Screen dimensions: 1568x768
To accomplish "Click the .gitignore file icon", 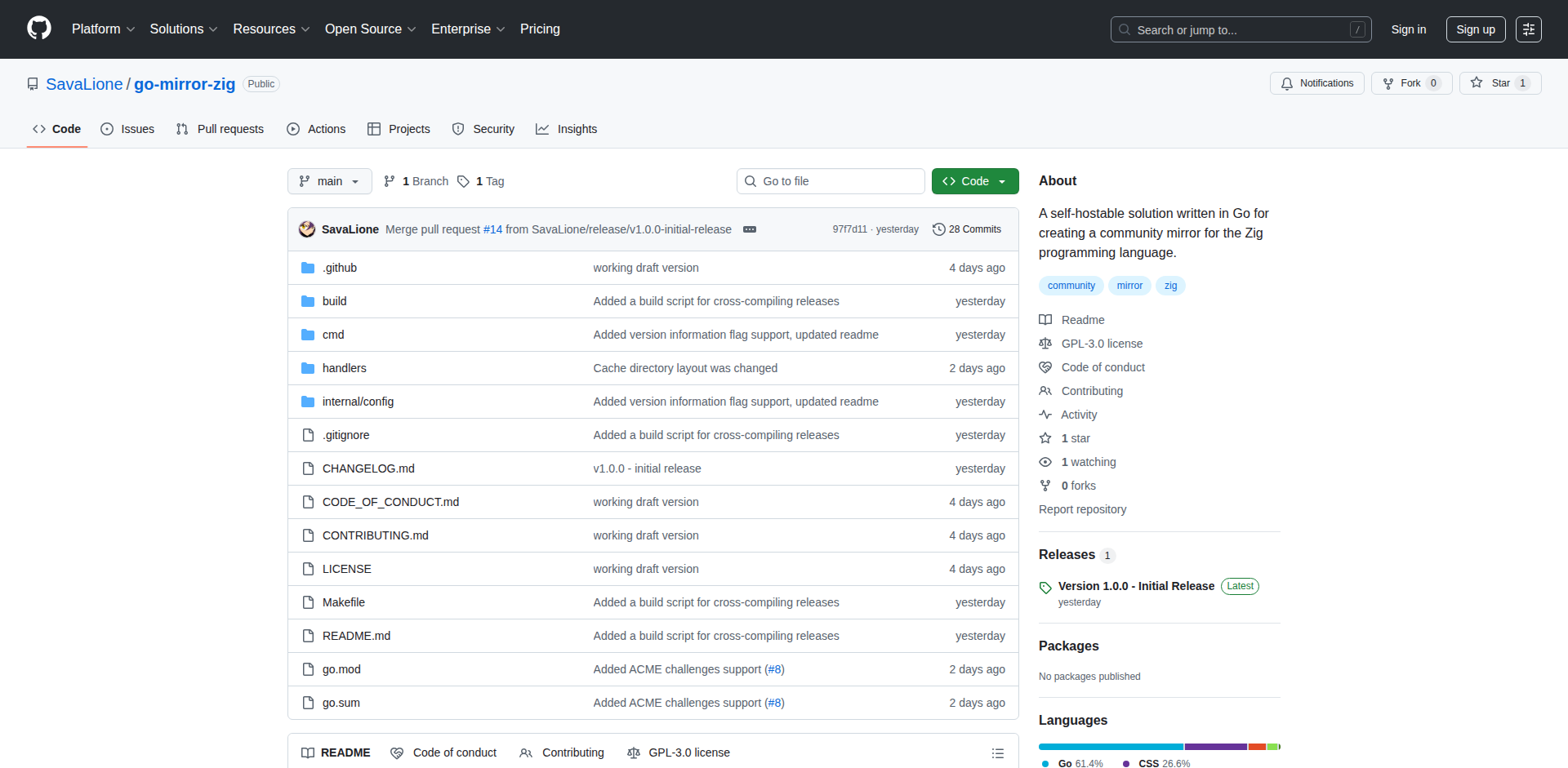I will pos(308,435).
